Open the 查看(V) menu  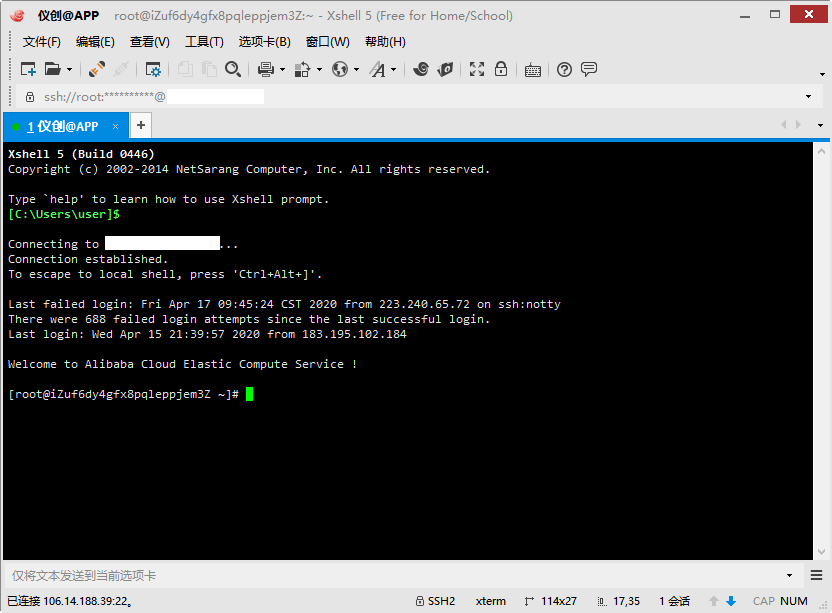[150, 42]
